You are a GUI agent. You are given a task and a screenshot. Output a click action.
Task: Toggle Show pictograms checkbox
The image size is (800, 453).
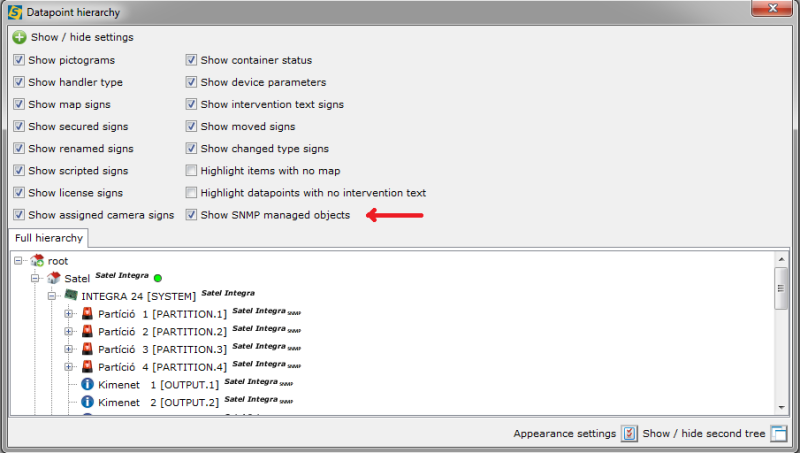pos(19,60)
